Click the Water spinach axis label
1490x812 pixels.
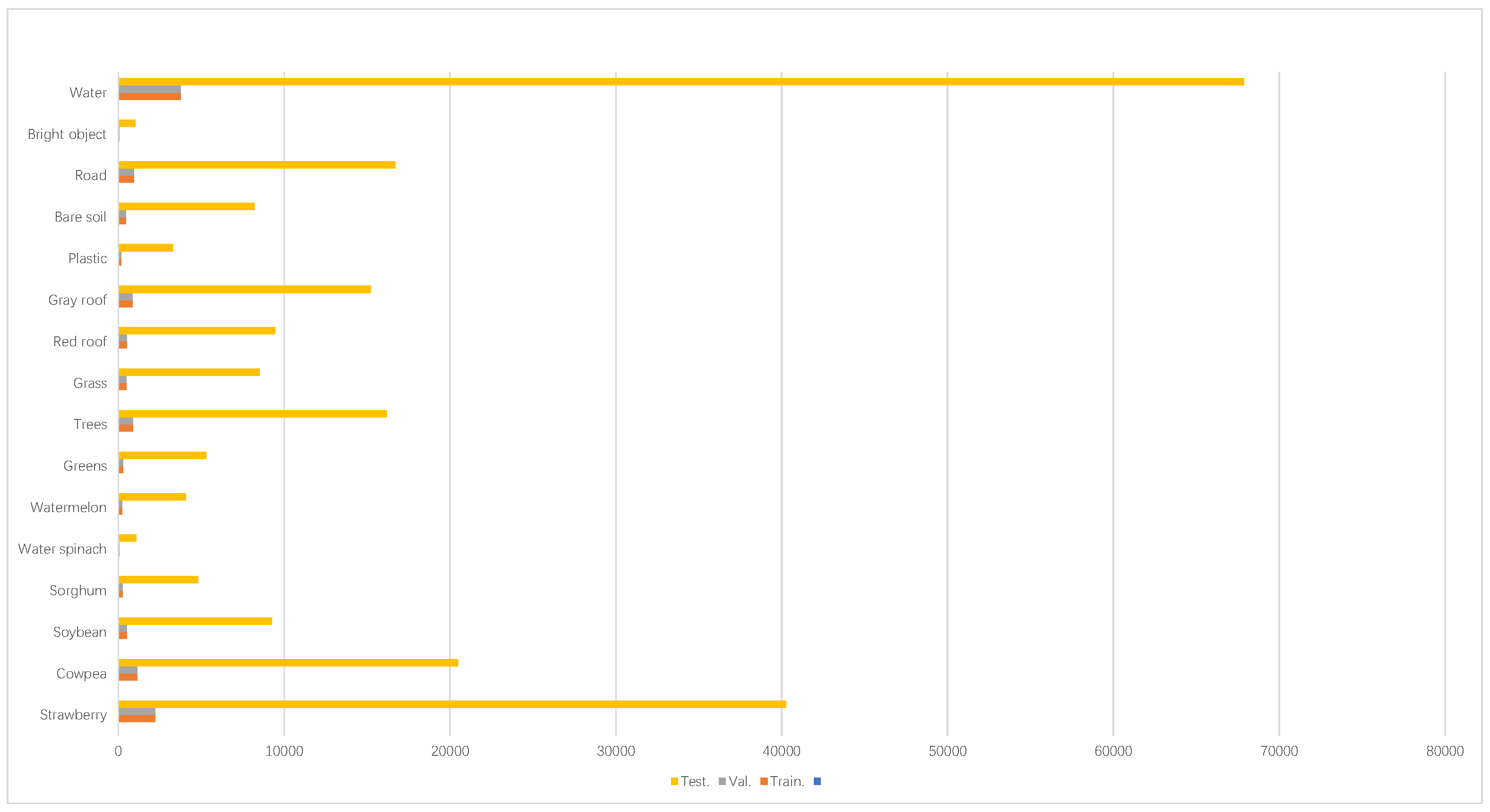[62, 549]
